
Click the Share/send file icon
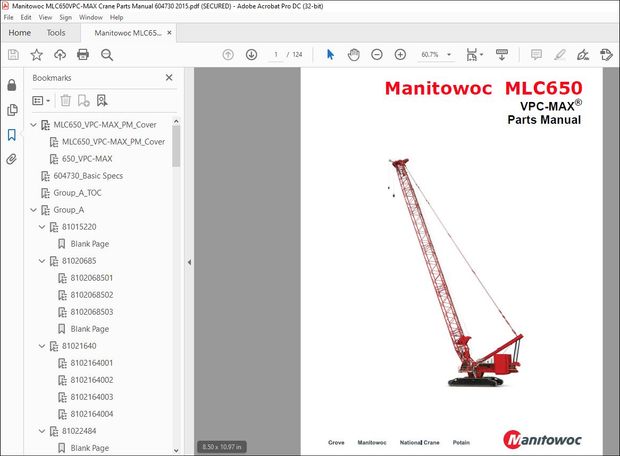coord(606,55)
